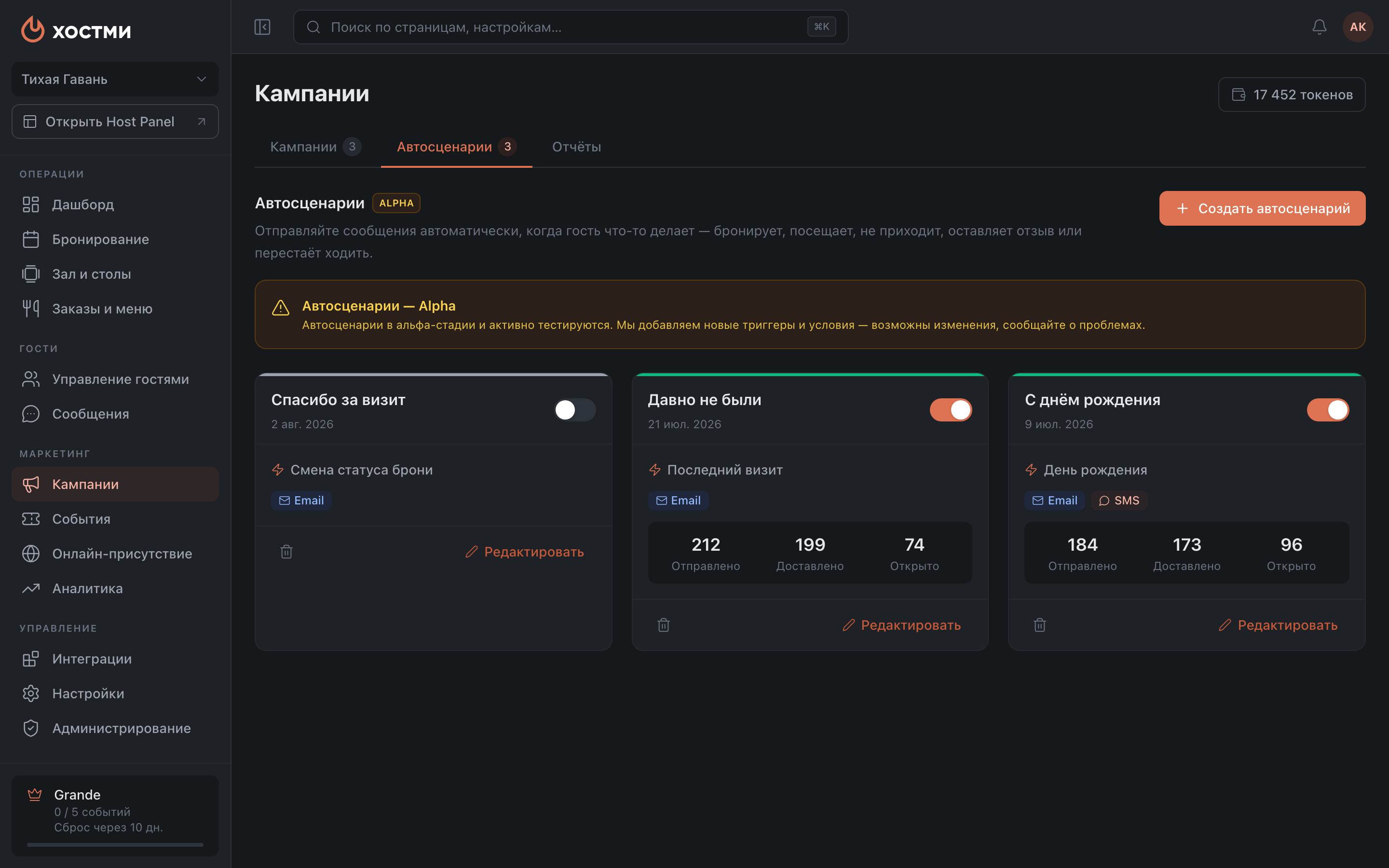Image resolution: width=1389 pixels, height=868 pixels.
Task: Turn off 'С днём рождения' toggle
Action: [x=1328, y=410]
